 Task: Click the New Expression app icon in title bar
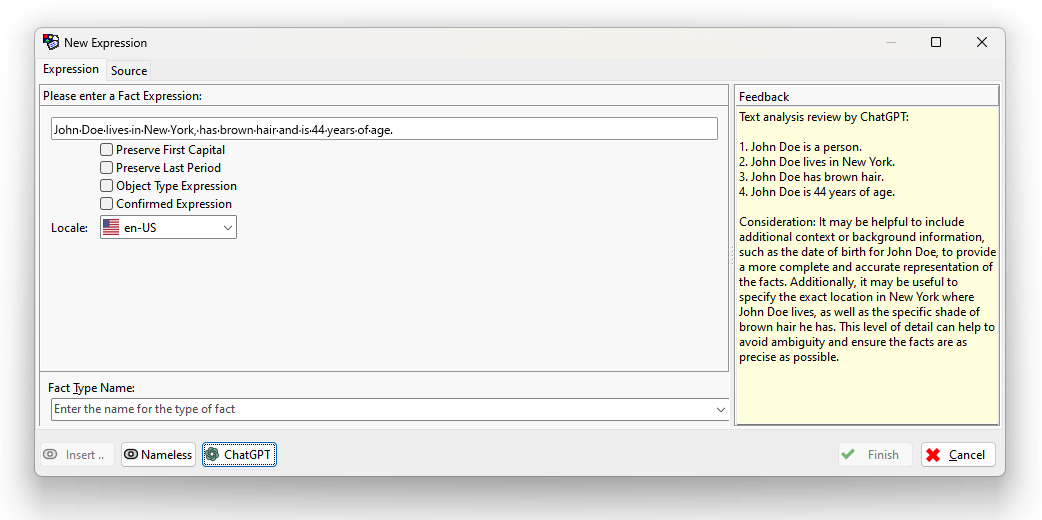(51, 42)
